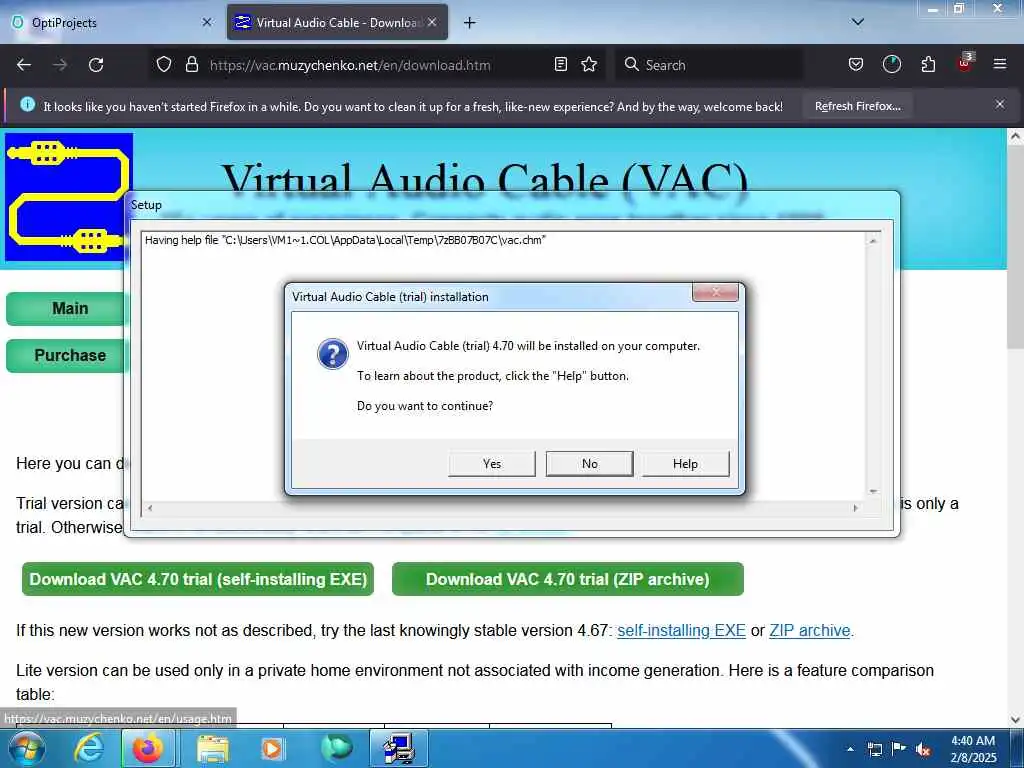Viewport: 1024px width, 768px height.
Task: Bookmark this page with the star icon
Action: coord(589,65)
